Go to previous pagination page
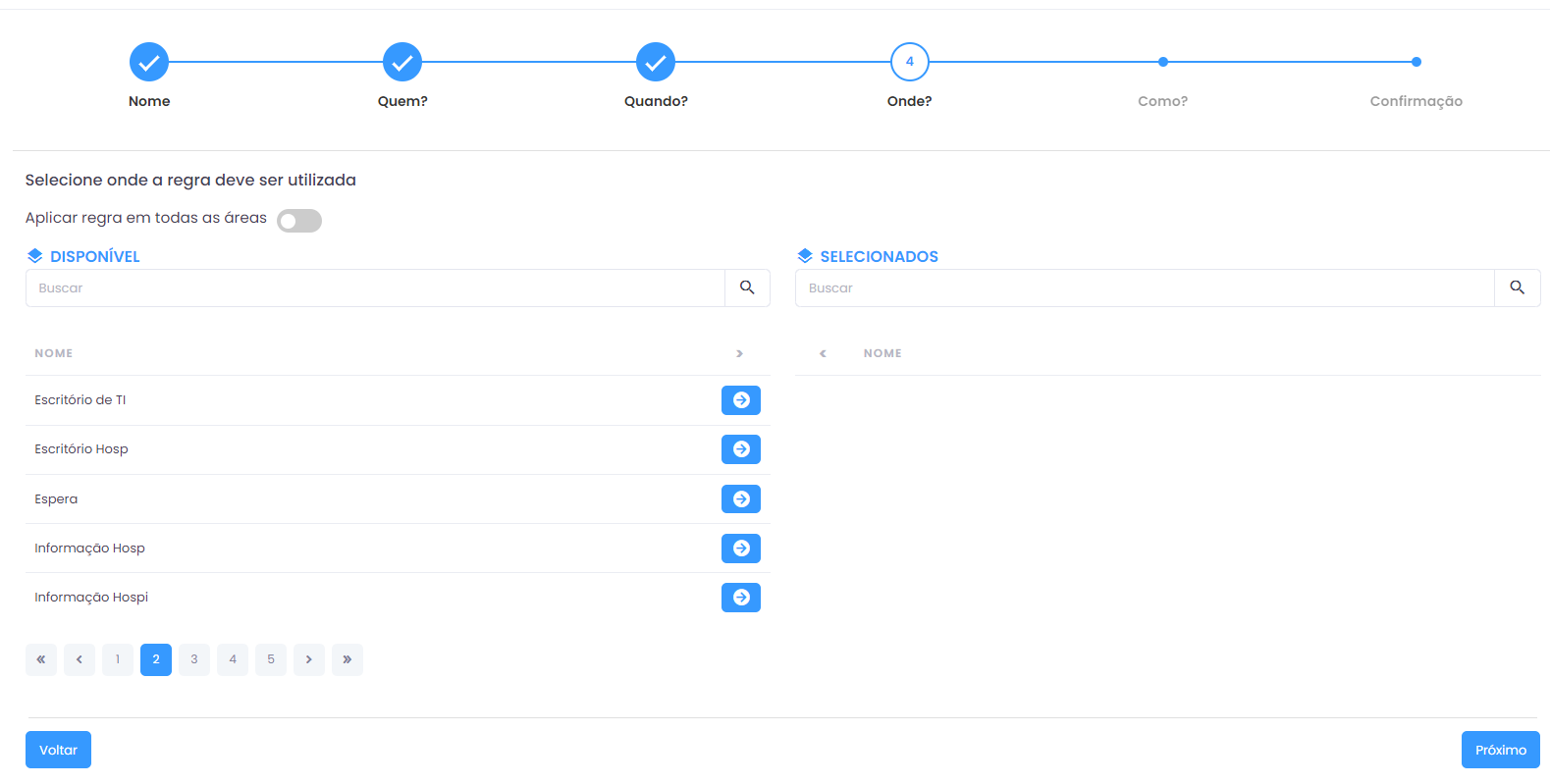This screenshot has width=1550, height=784. coord(80,659)
